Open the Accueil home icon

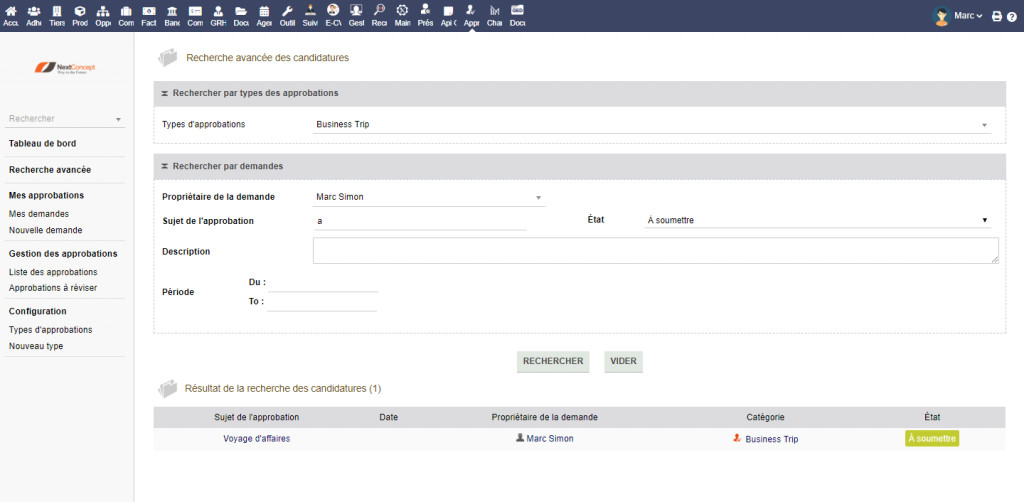pos(11,15)
